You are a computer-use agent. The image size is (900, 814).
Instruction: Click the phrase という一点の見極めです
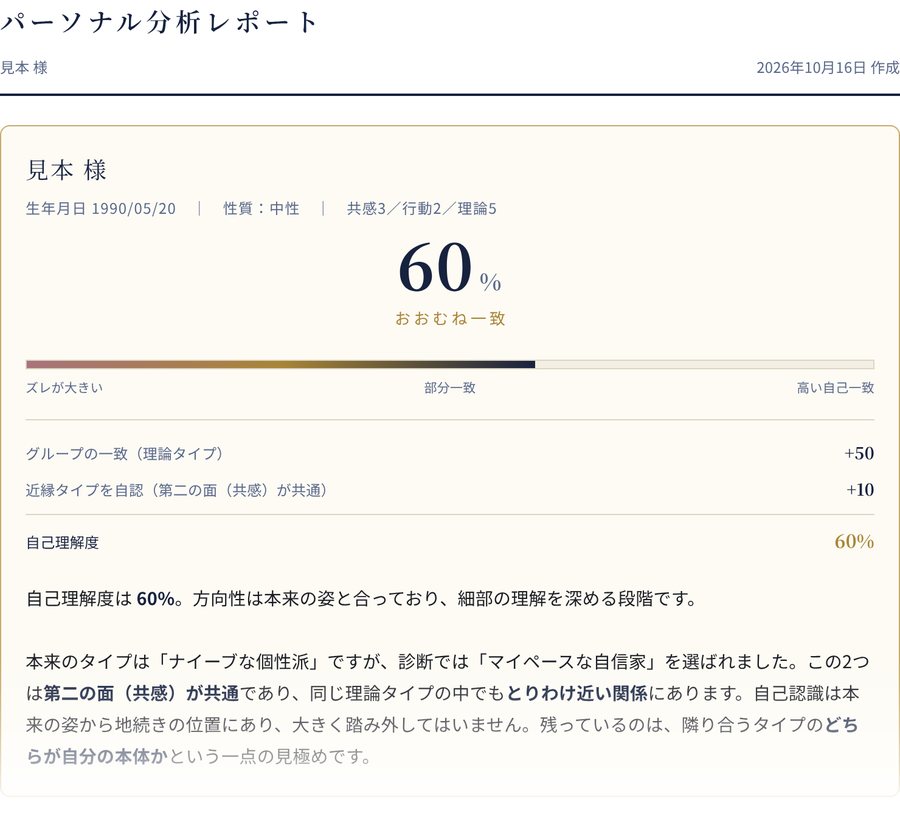[269, 757]
